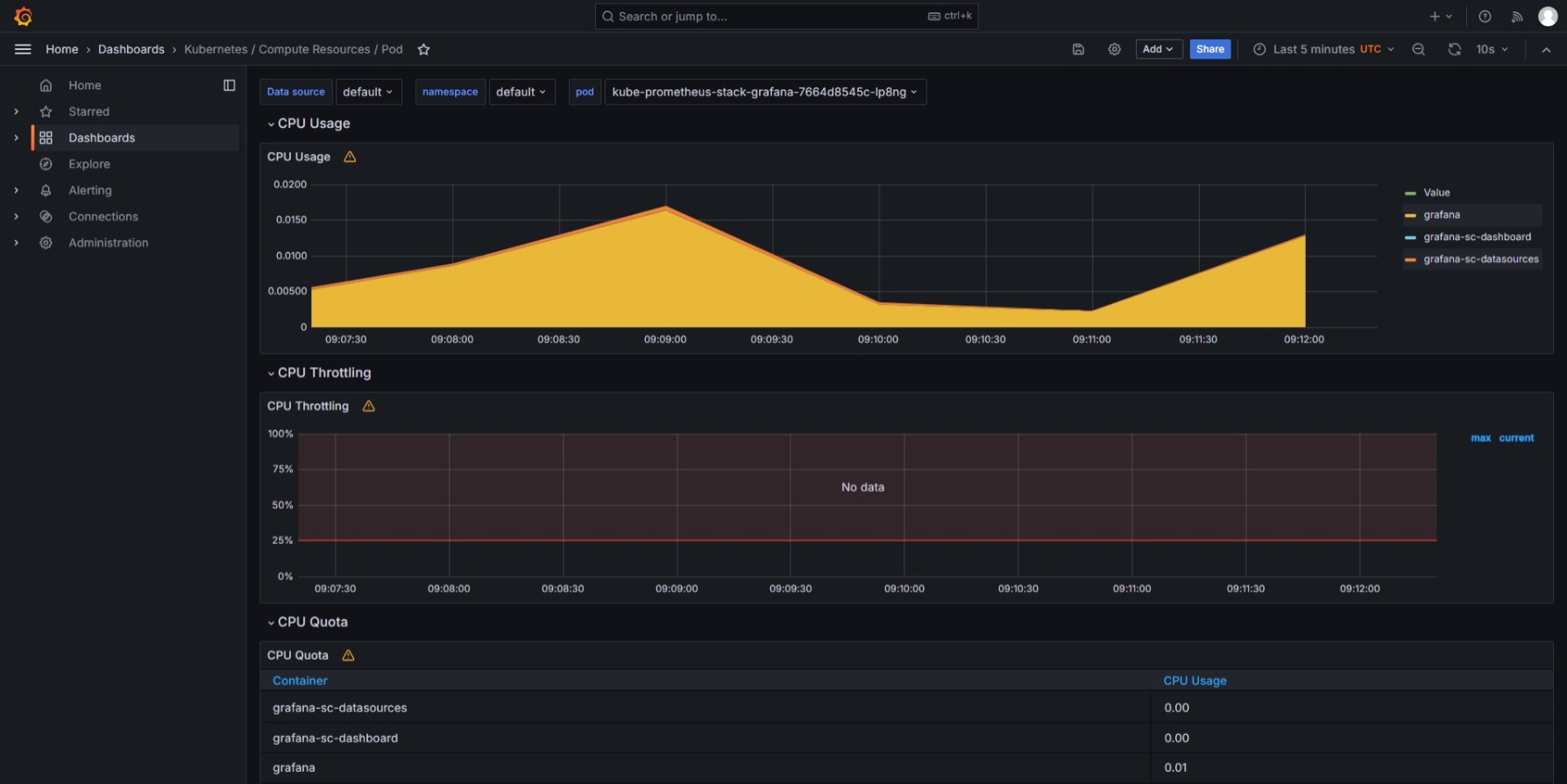Click the CPU Usage panel warning icon
This screenshot has width=1567, height=784.
[350, 157]
